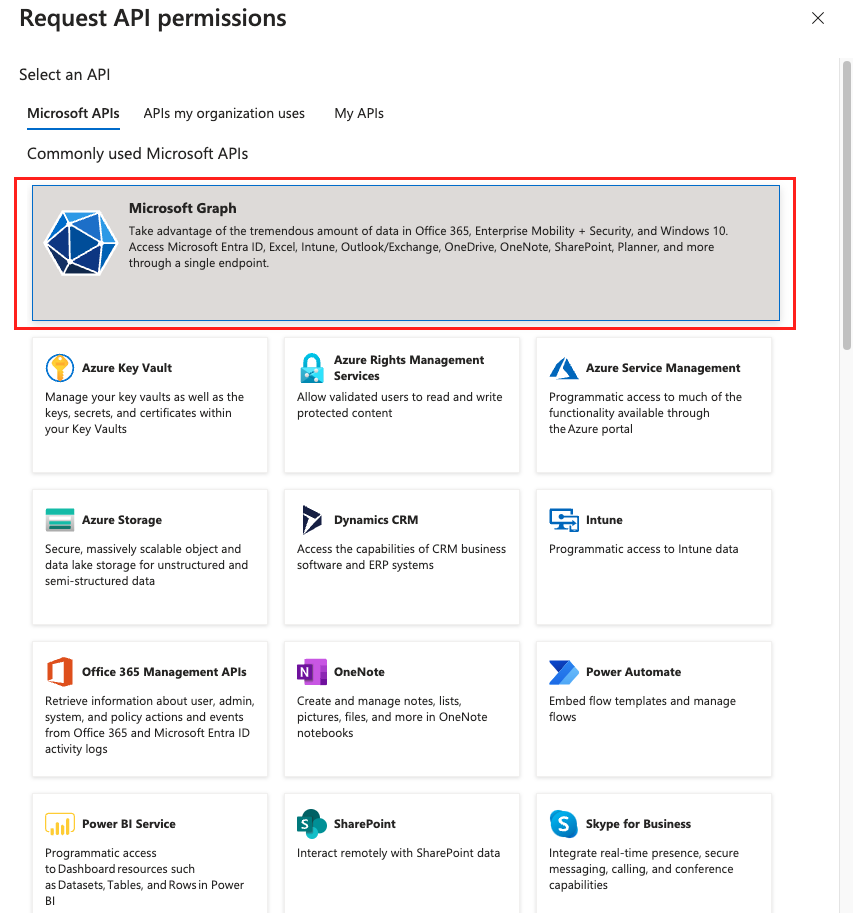Switch to the My APIs tab

[x=359, y=114]
